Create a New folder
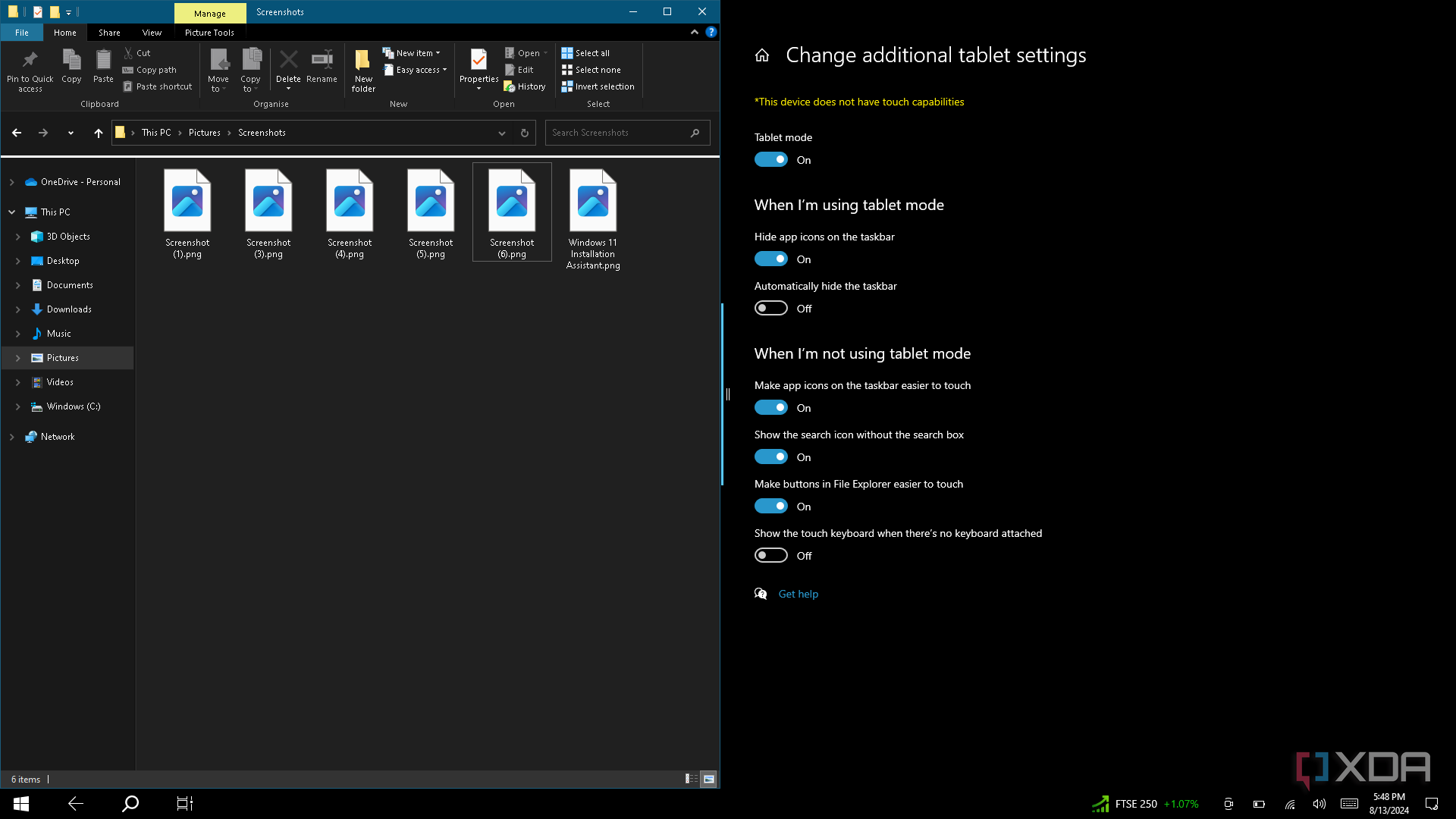Image resolution: width=1456 pixels, height=819 pixels. click(363, 70)
